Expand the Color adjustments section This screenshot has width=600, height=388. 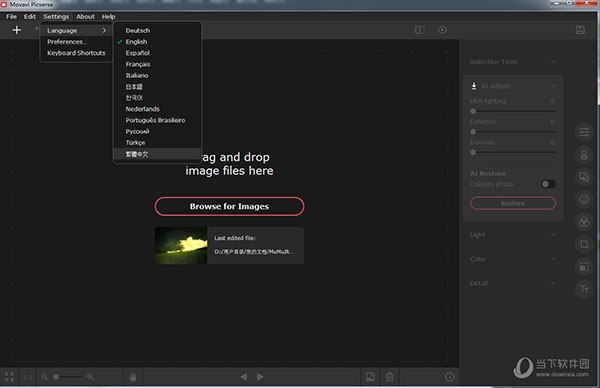pos(513,259)
